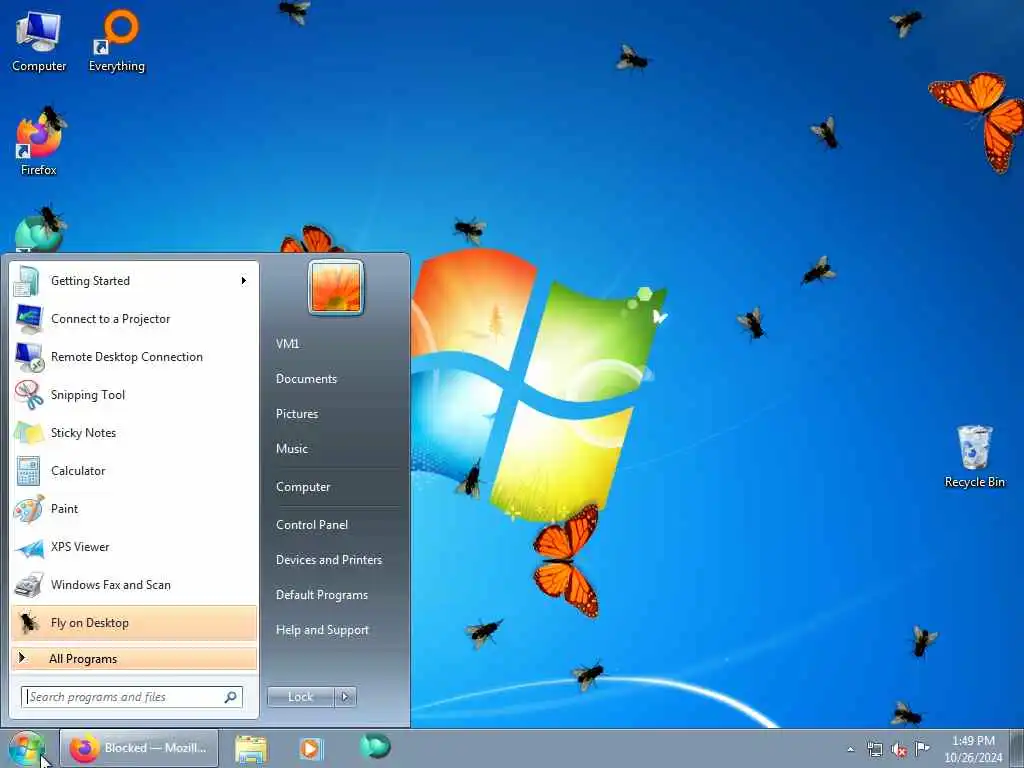1024x768 pixels.
Task: Open the Everything desktop shortcut
Action: point(117,41)
